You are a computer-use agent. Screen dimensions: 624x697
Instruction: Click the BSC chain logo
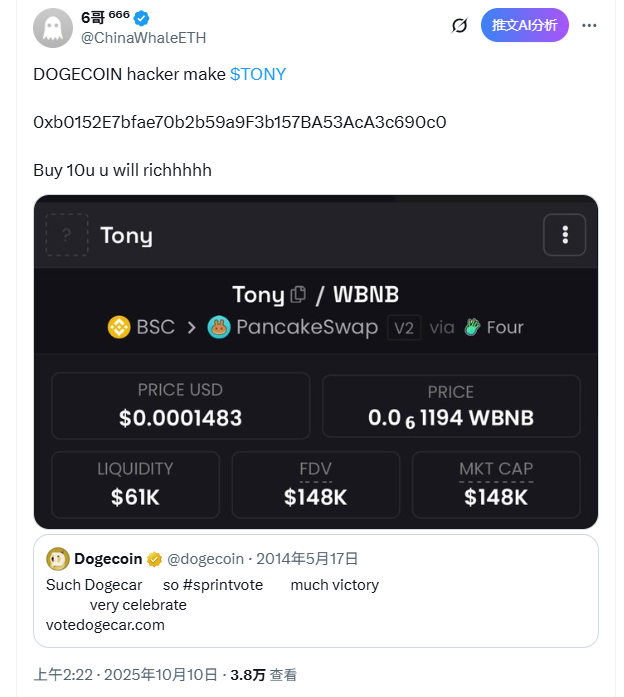pyautogui.click(x=119, y=327)
